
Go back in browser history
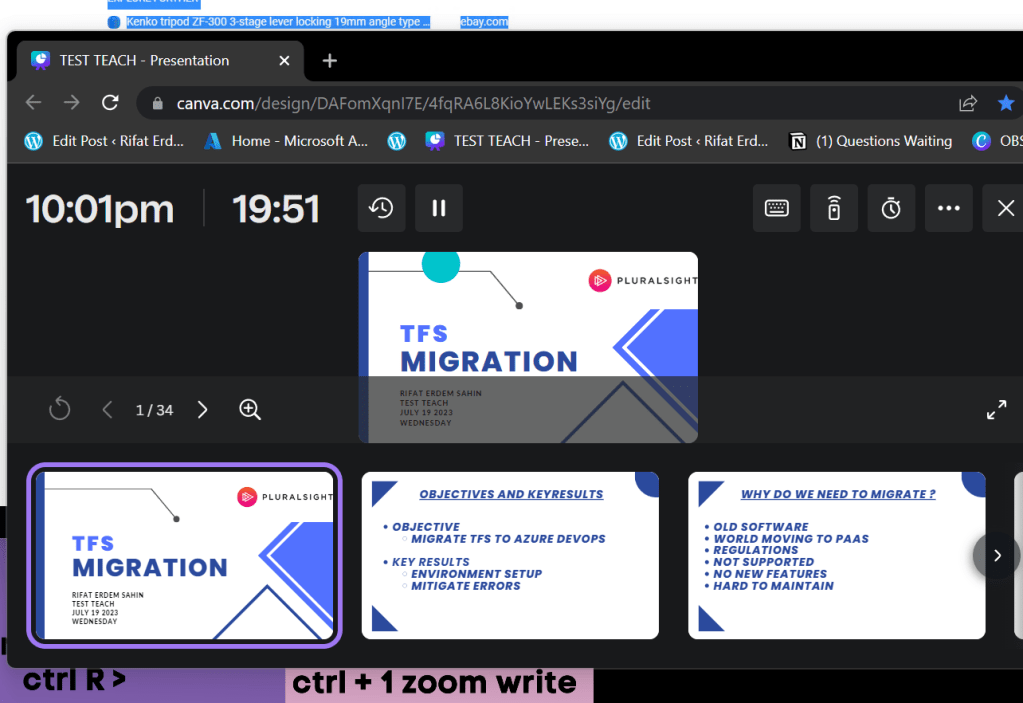(33, 103)
